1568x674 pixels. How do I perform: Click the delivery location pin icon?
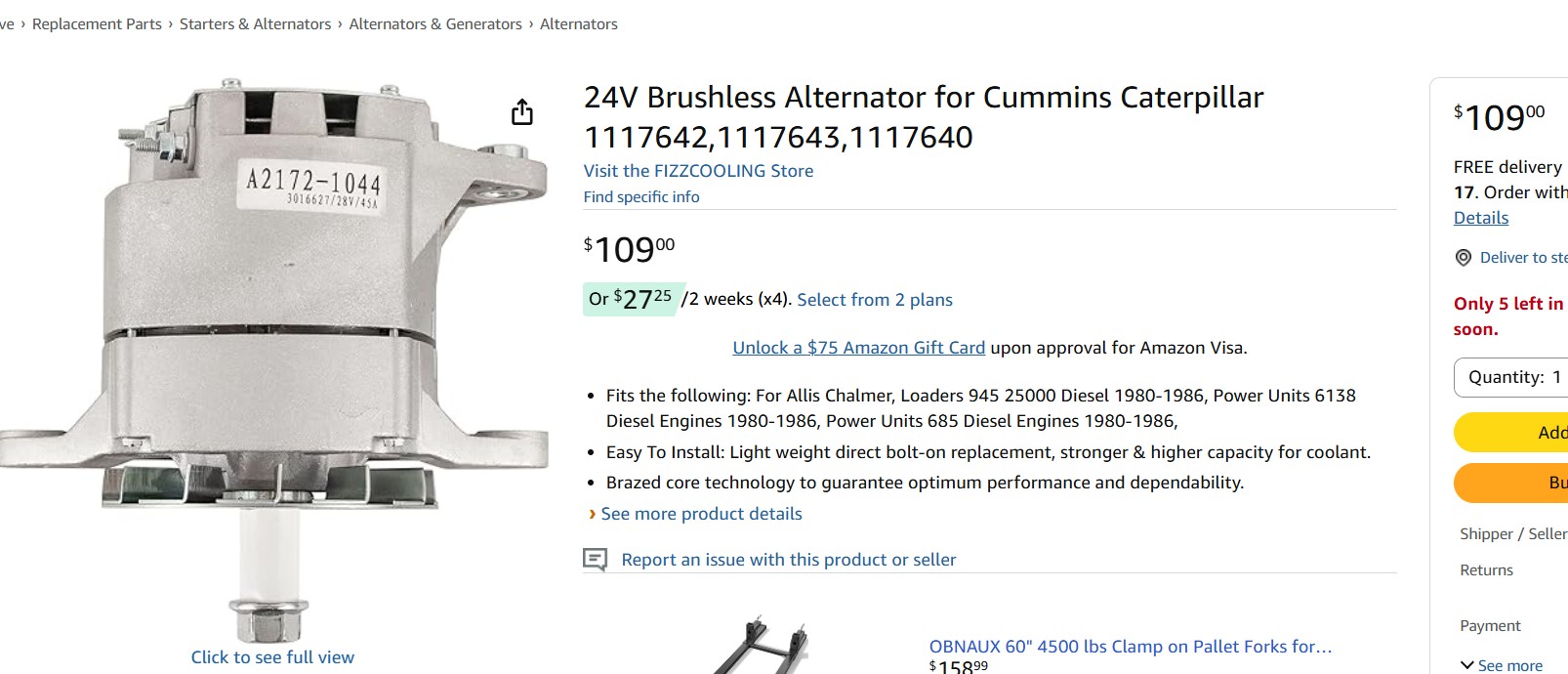tap(1463, 258)
